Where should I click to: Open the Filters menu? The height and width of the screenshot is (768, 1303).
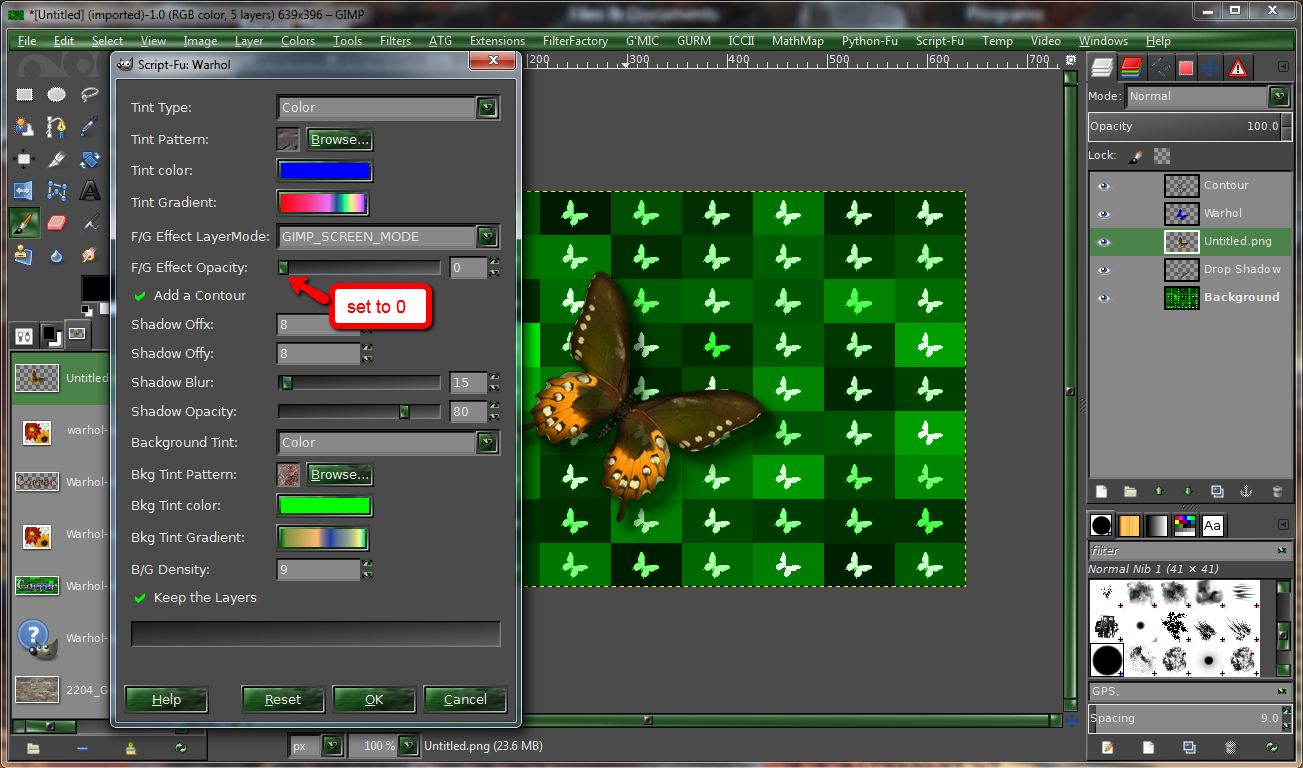pyautogui.click(x=395, y=41)
